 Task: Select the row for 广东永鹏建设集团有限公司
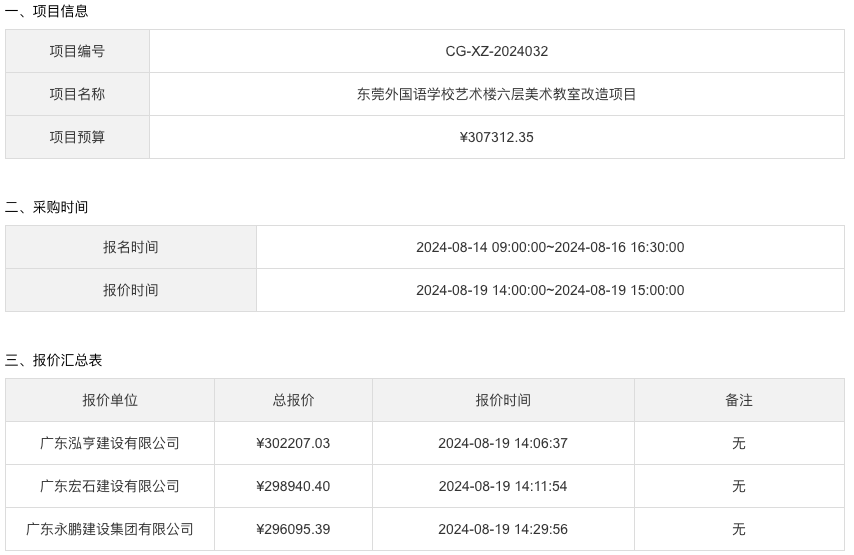point(425,529)
